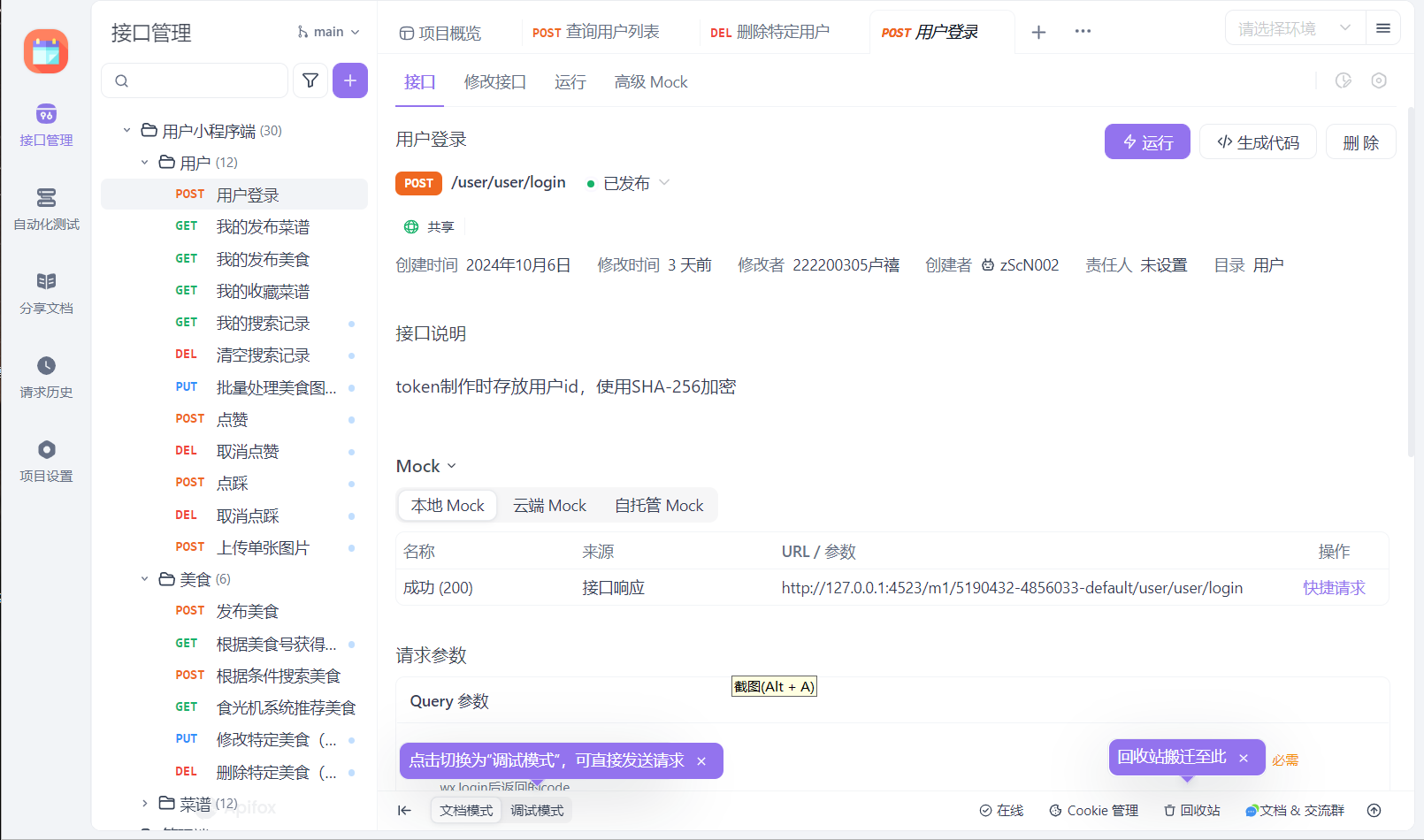Viewport: 1424px width, 840px height.
Task: Open the 已发布 status dropdown
Action: pos(628,183)
